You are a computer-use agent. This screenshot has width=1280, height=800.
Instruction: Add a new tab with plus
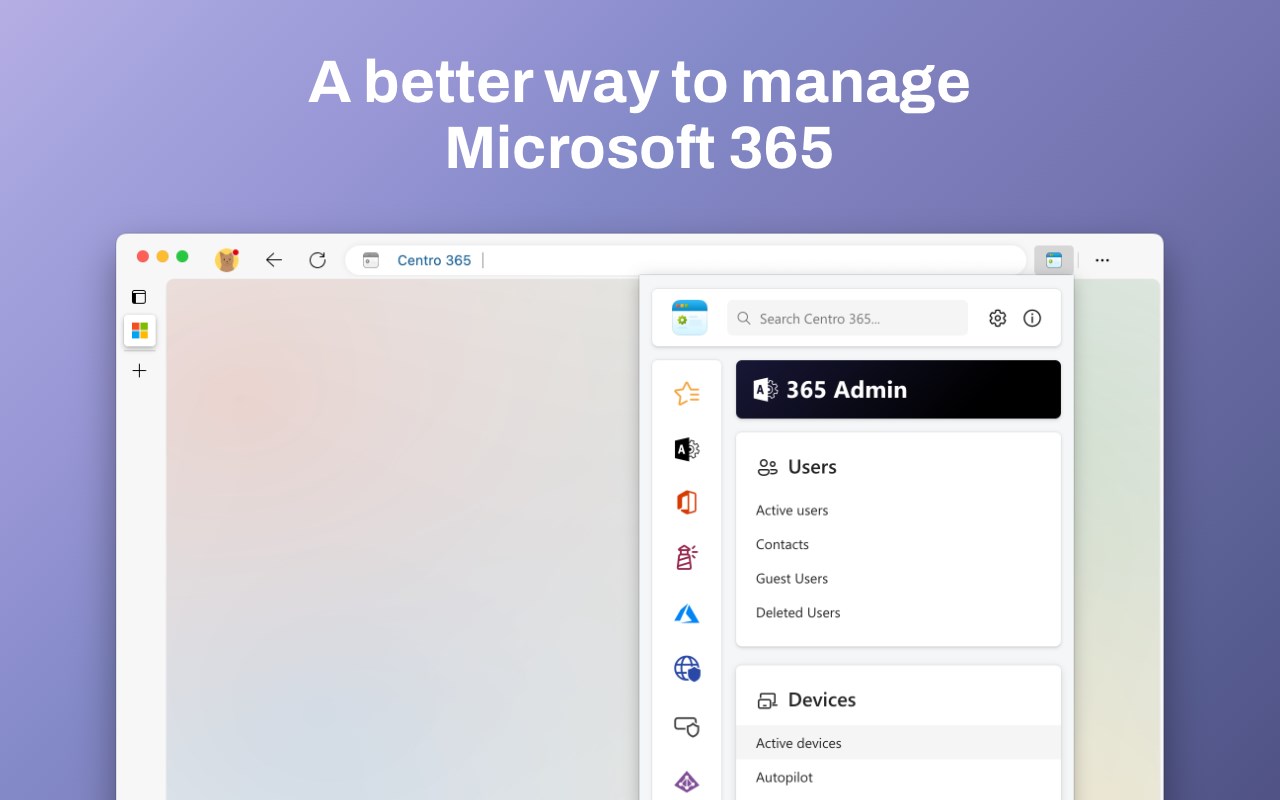click(140, 371)
